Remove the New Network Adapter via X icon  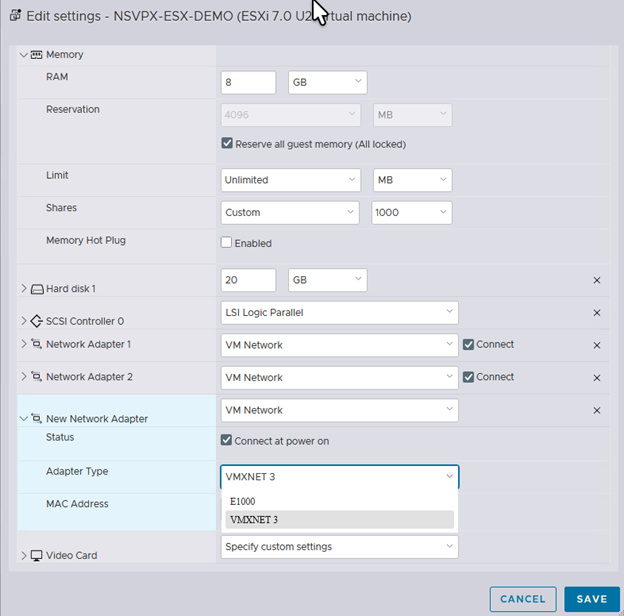pyautogui.click(x=597, y=411)
